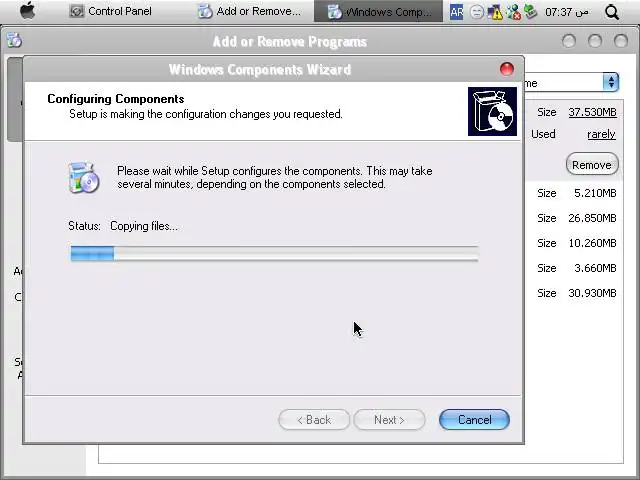Click the taskbar clock showing 07:37
This screenshot has width=640, height=480.
(x=567, y=12)
